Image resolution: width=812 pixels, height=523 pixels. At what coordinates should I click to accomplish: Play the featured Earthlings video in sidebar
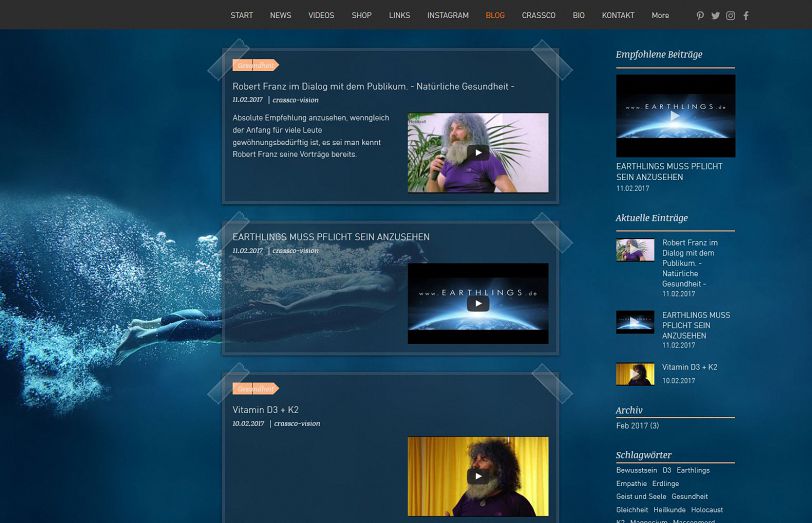675,116
